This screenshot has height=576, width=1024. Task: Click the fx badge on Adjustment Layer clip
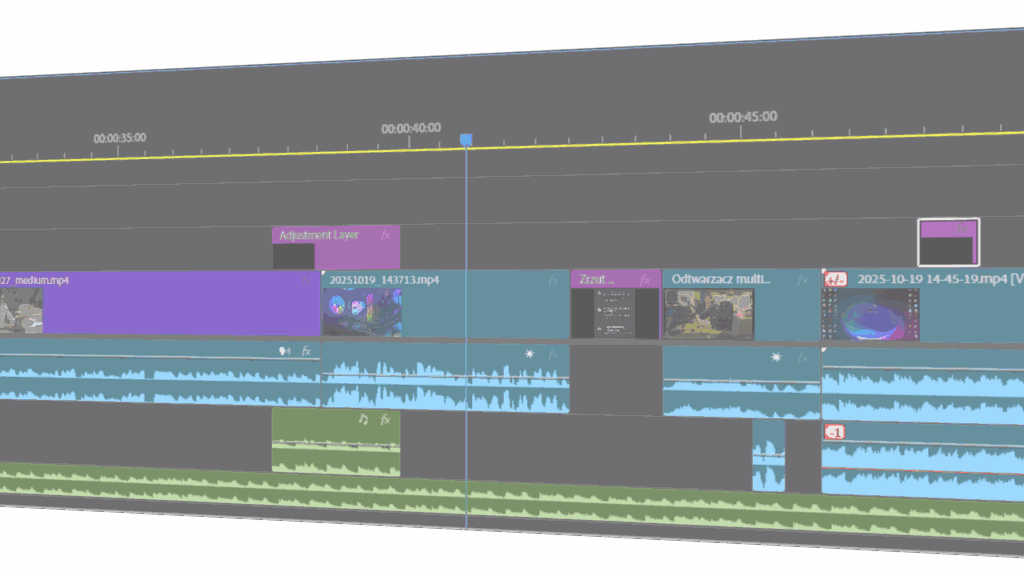[384, 235]
